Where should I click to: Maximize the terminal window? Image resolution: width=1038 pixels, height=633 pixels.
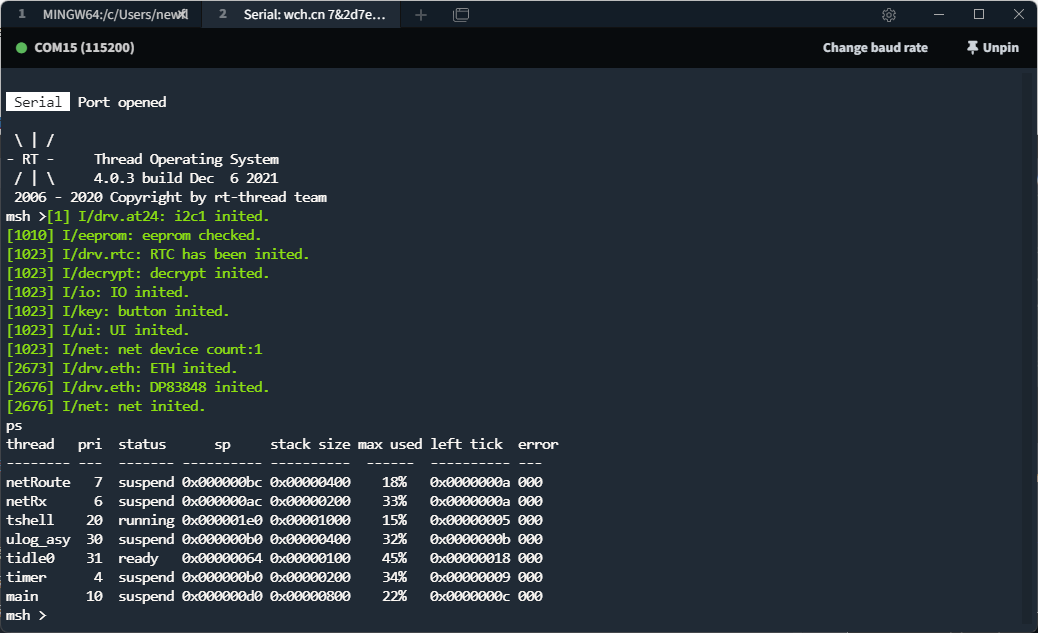coord(979,15)
